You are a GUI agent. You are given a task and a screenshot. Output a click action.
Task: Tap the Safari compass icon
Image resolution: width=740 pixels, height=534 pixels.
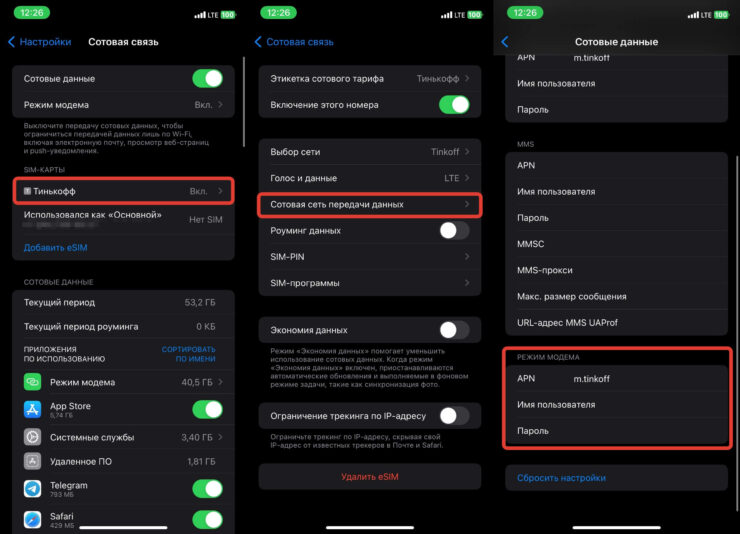[32, 519]
